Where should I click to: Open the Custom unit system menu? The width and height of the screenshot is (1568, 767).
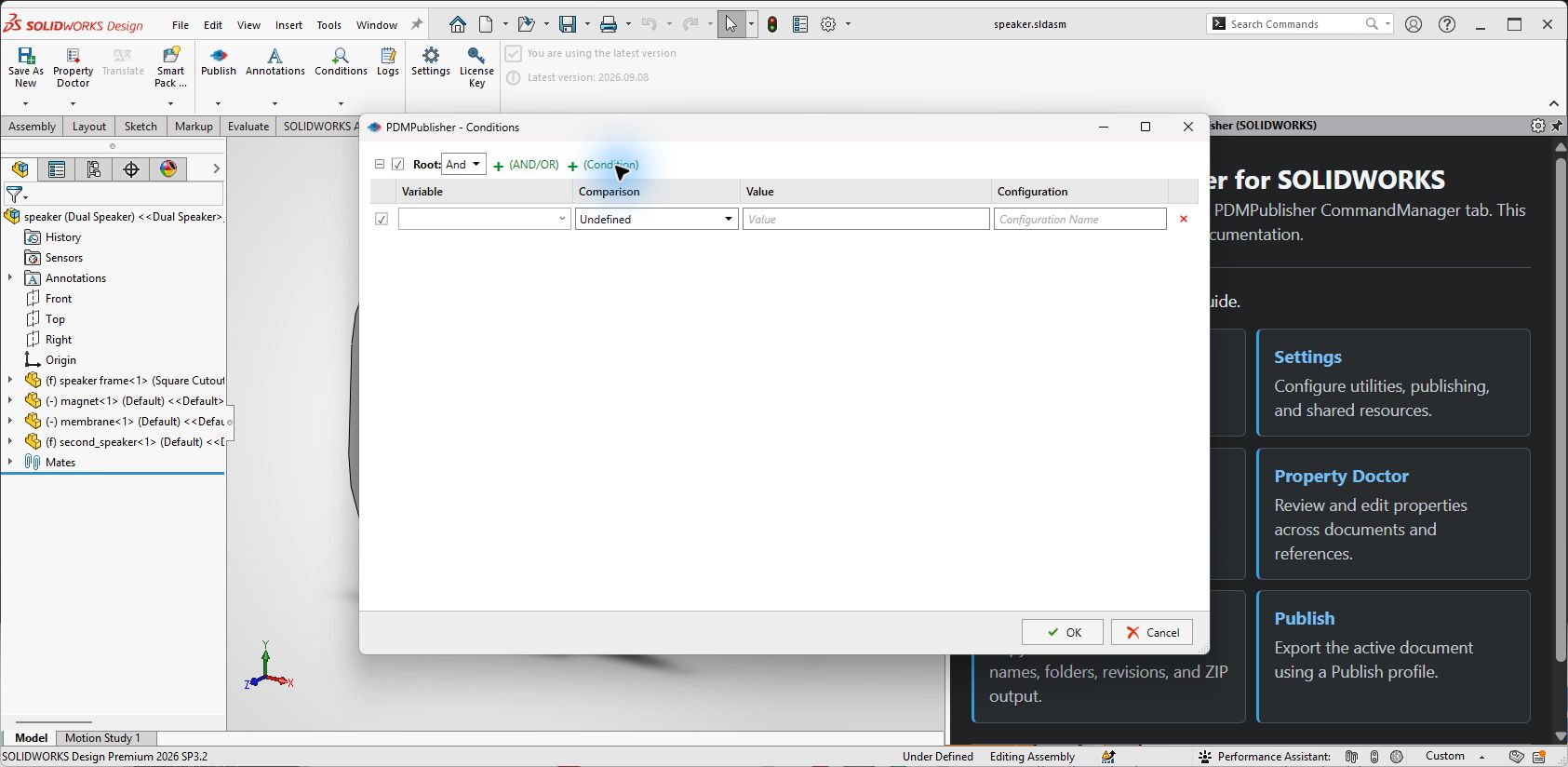pos(1454,756)
